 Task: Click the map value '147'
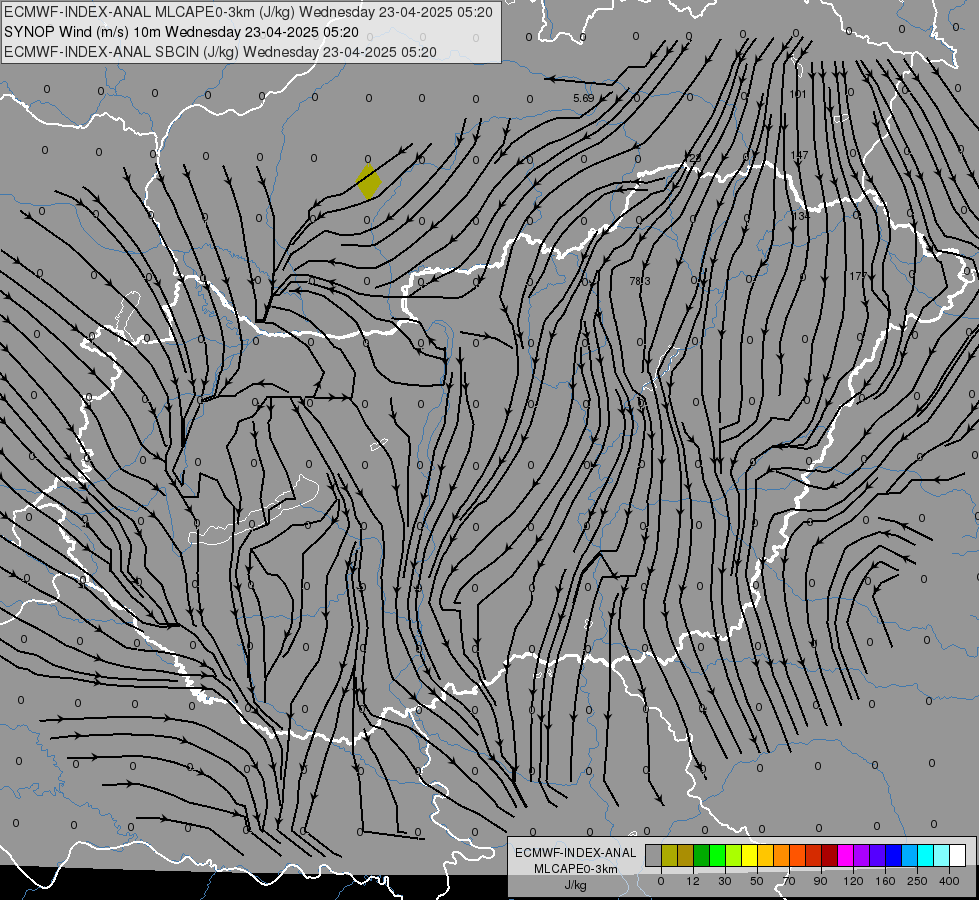pyautogui.click(x=799, y=155)
